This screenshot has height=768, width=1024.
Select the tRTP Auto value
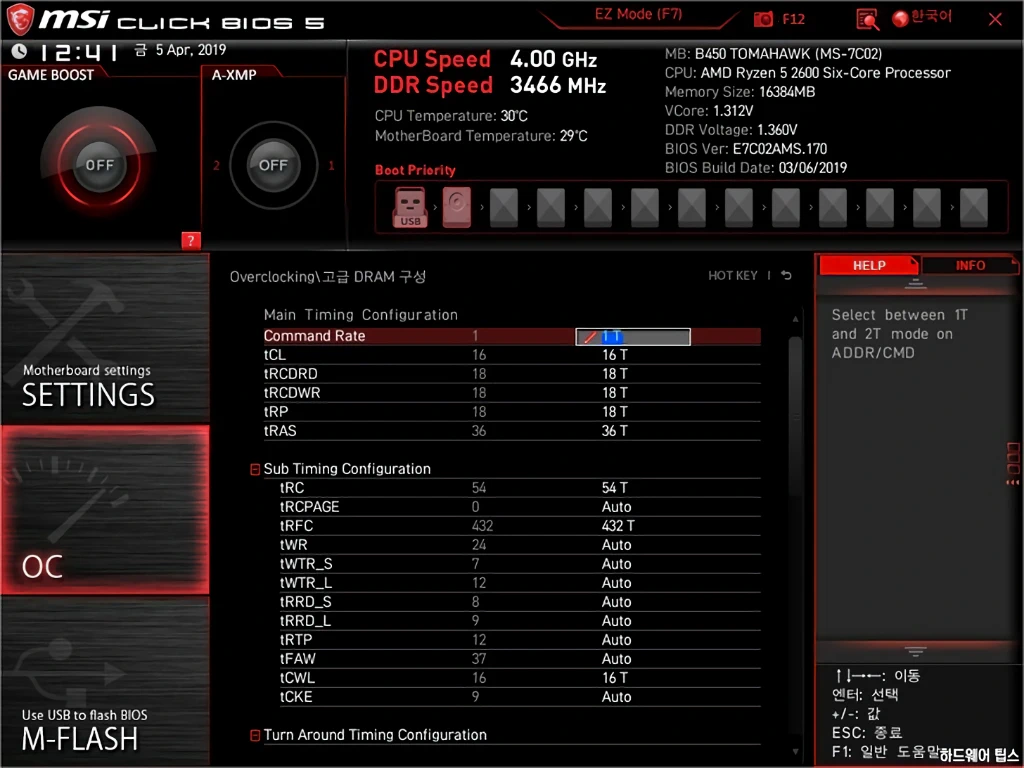616,639
